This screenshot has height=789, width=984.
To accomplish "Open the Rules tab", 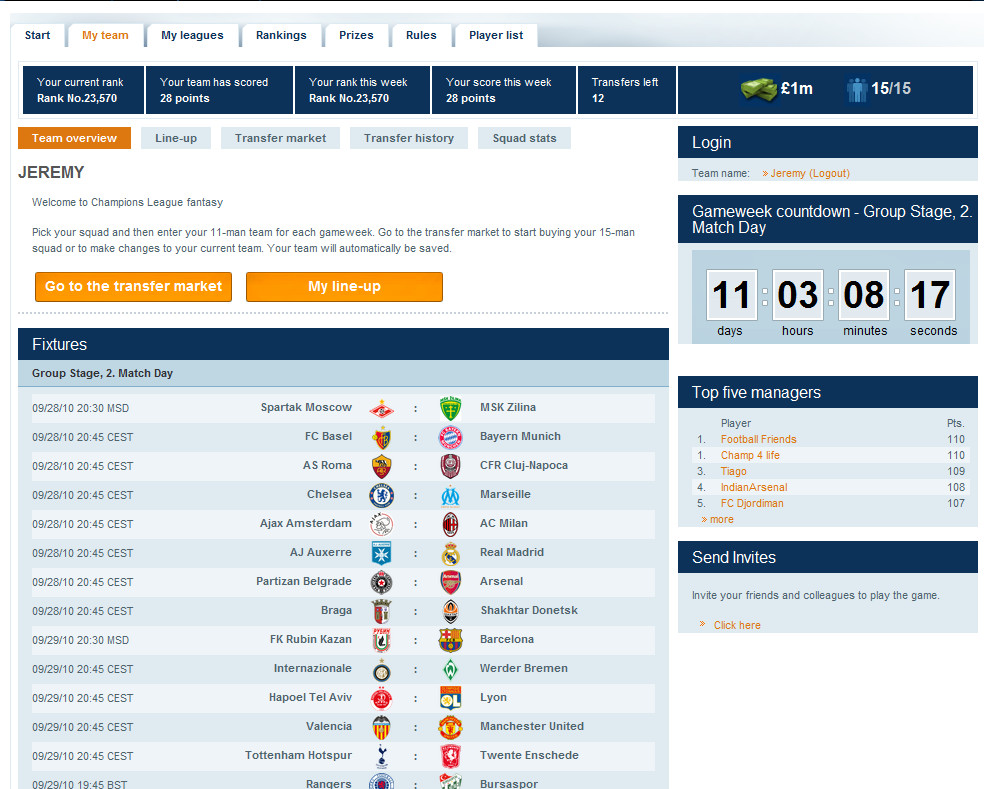I will pyautogui.click(x=421, y=35).
